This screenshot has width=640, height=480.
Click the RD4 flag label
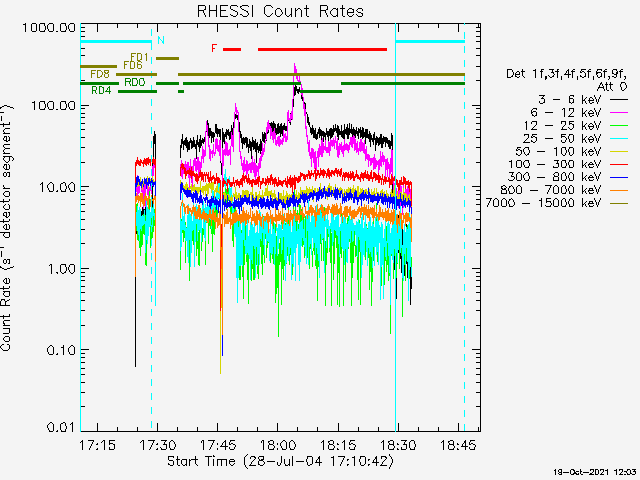[x=101, y=91]
